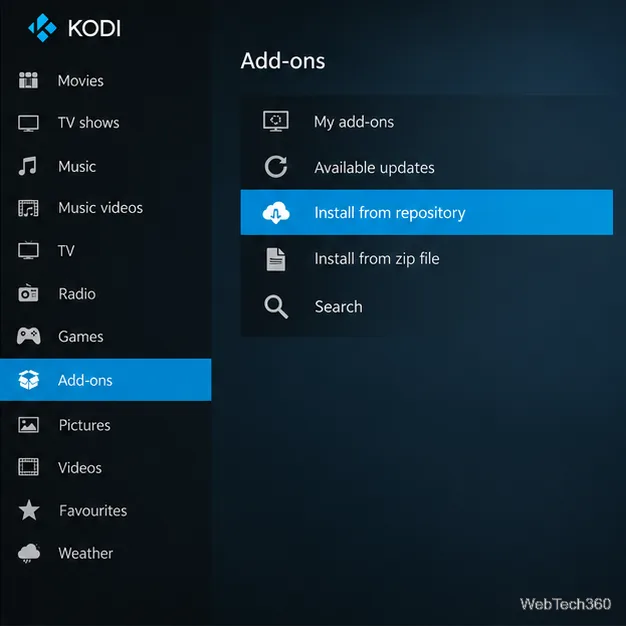The height and width of the screenshot is (626, 626).
Task: Open the Music section label
Action: click(x=77, y=166)
